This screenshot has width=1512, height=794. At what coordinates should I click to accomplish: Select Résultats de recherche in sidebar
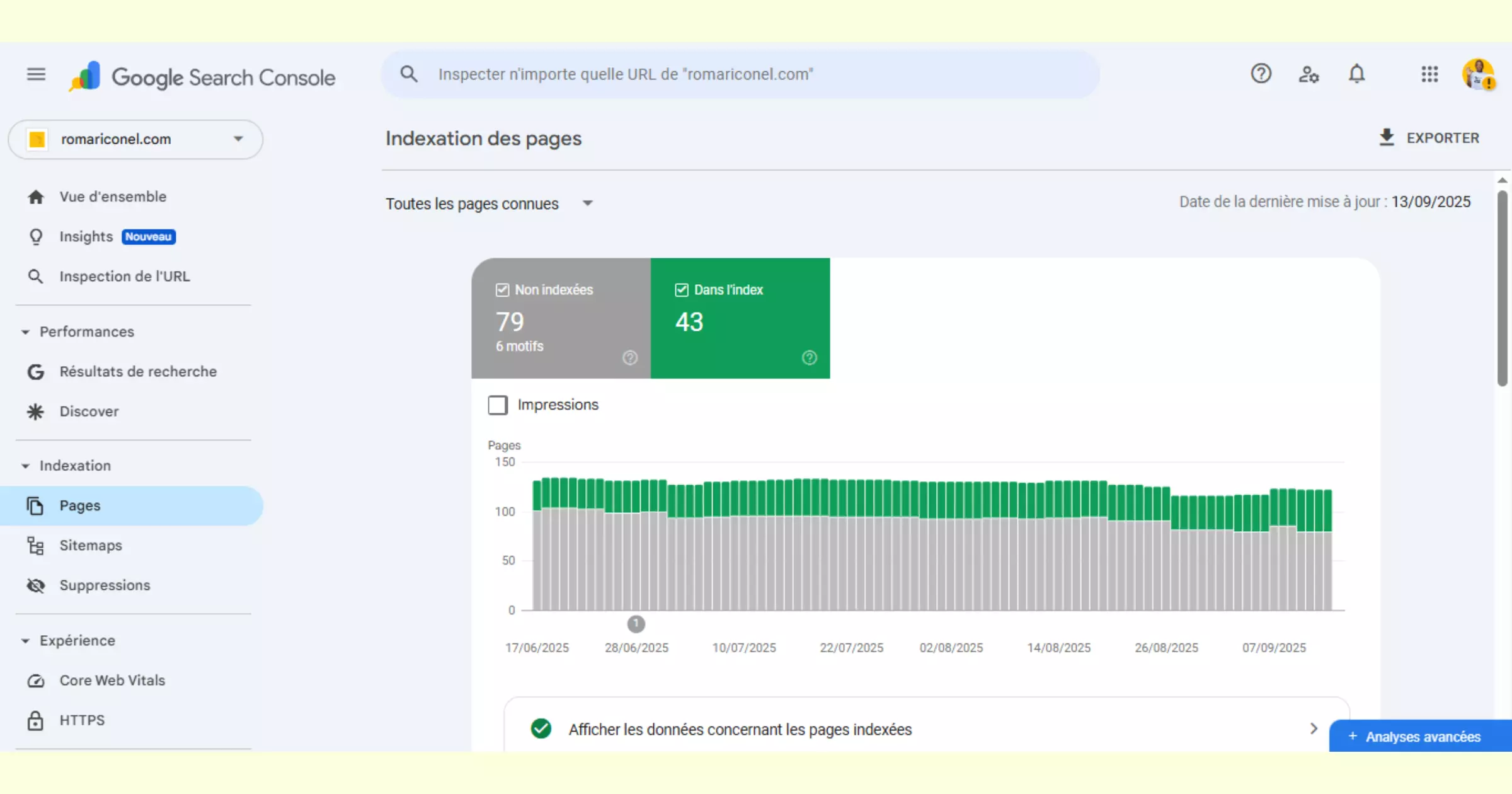point(137,371)
